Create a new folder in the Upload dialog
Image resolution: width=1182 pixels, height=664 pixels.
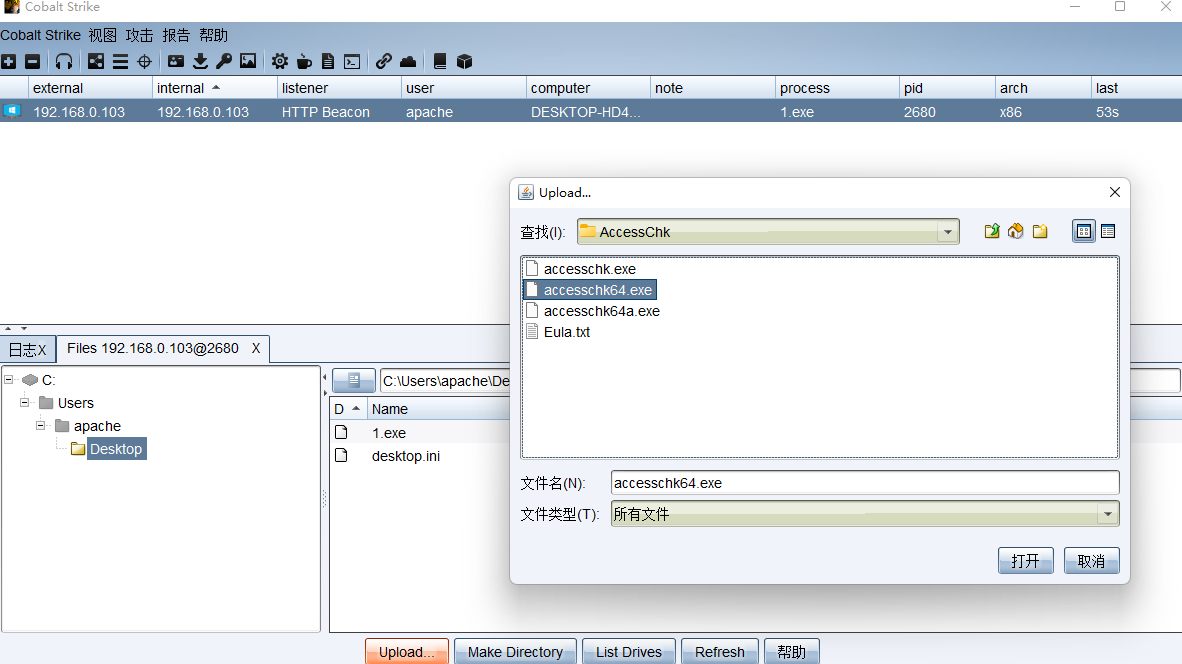coord(1040,231)
